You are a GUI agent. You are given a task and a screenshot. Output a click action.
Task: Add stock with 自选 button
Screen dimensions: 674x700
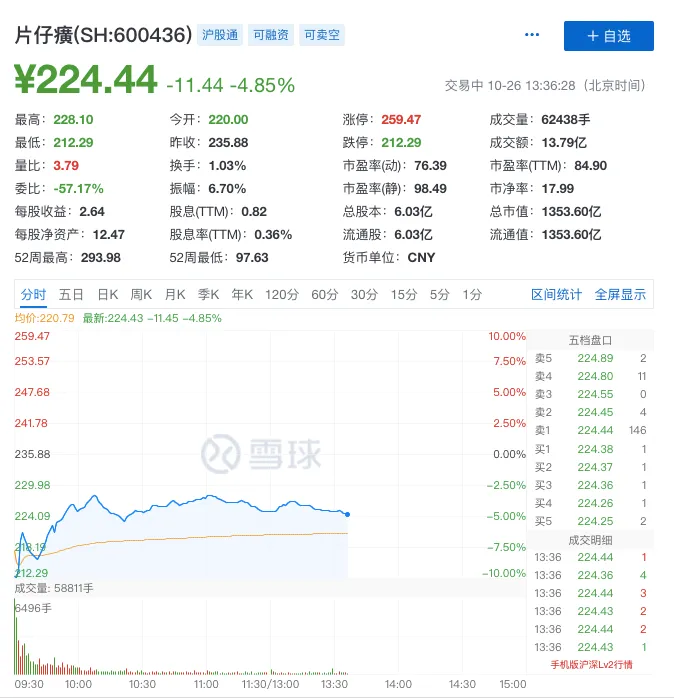tap(608, 36)
